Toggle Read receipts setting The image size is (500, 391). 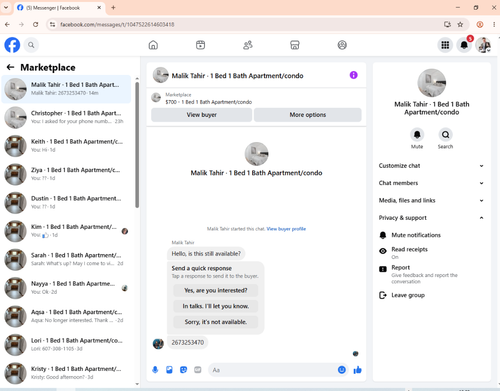[432, 253]
